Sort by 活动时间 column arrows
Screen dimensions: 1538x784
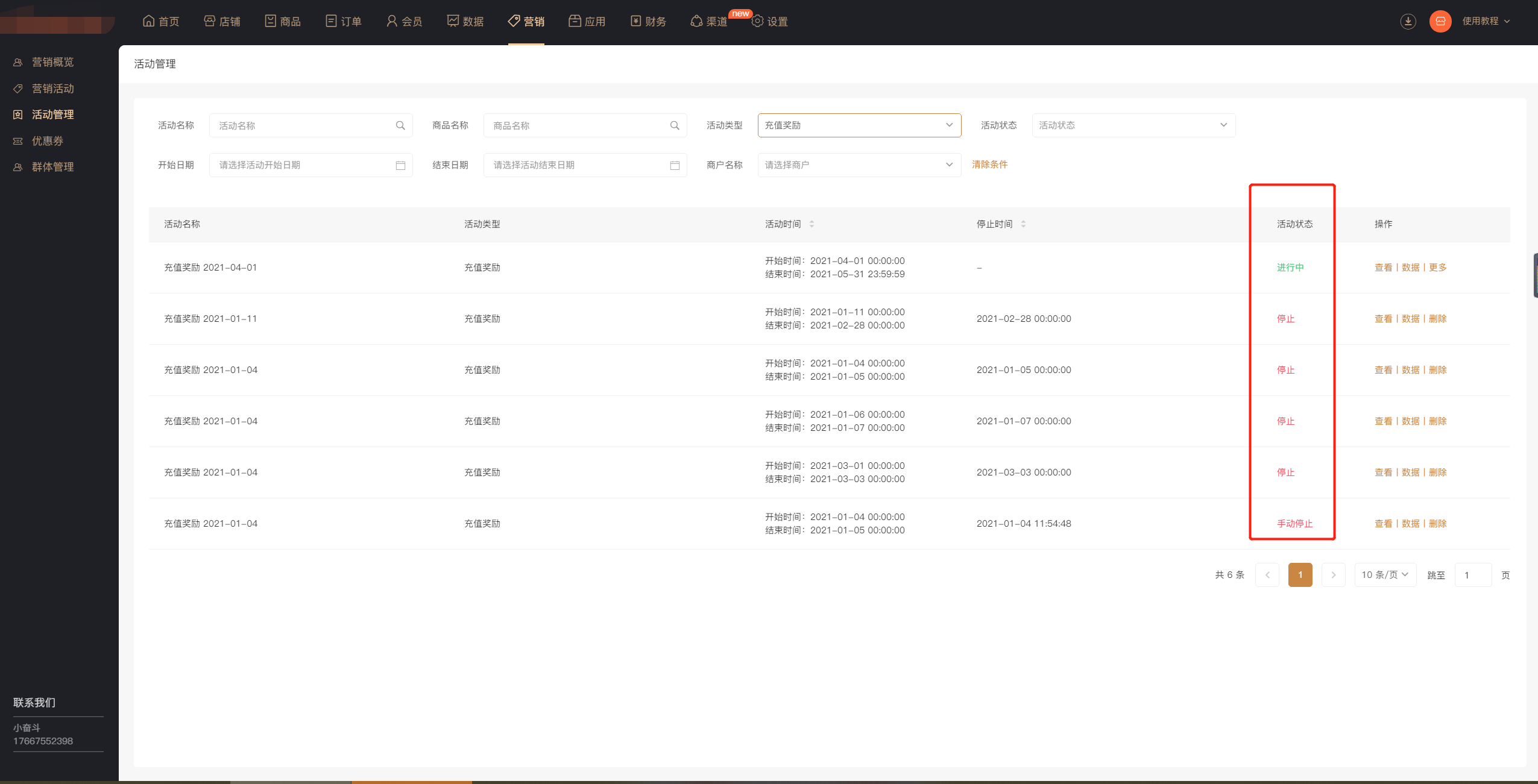(812, 224)
